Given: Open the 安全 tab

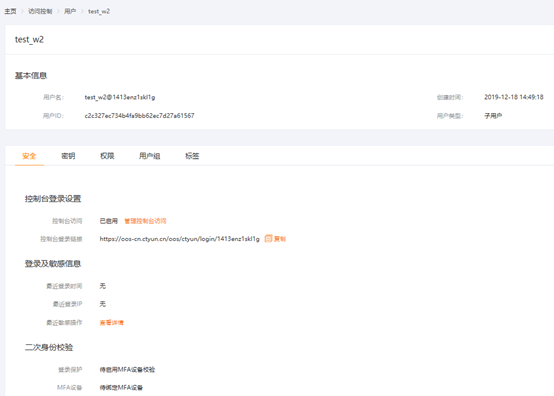Looking at the screenshot, I should [29, 156].
